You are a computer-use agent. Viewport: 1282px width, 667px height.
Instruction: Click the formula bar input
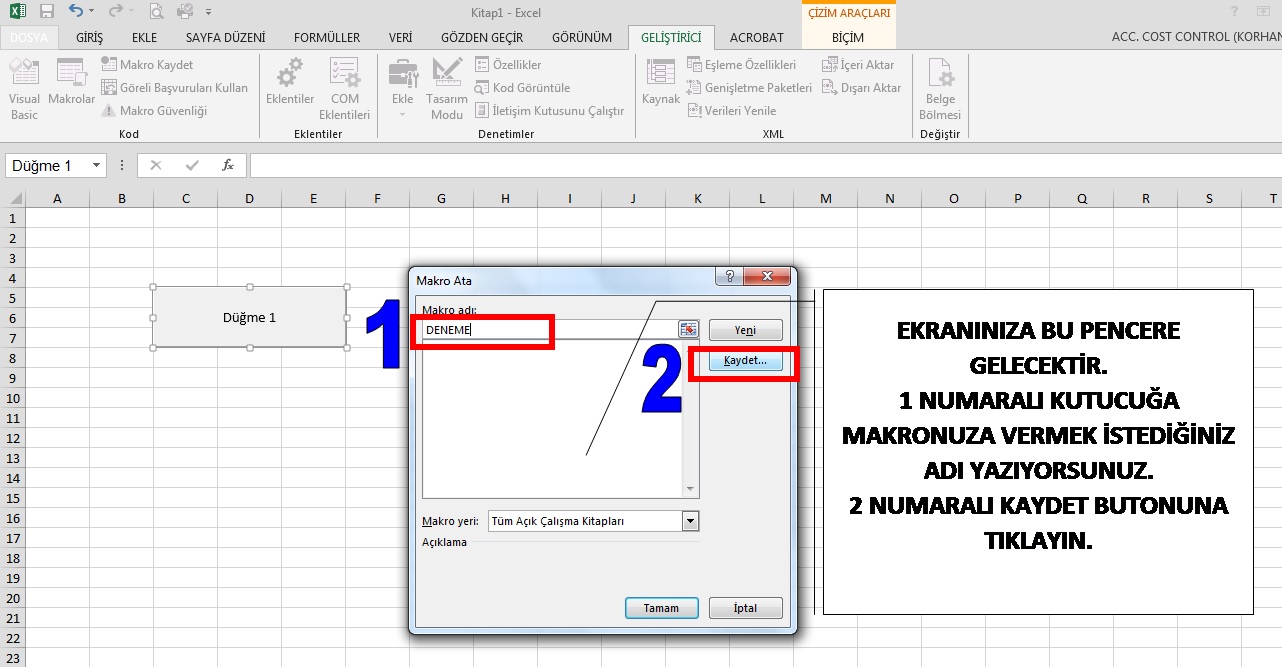765,166
